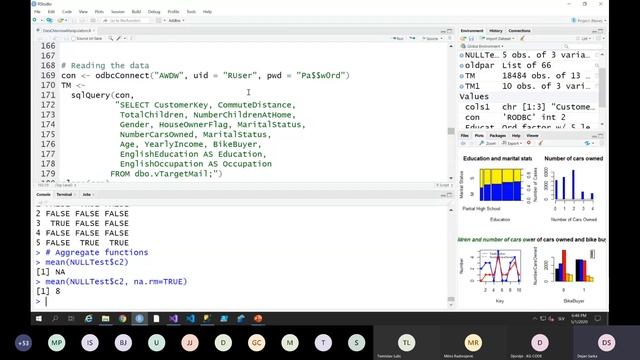
Task: Click the code tools wand icon
Action: [119, 38]
